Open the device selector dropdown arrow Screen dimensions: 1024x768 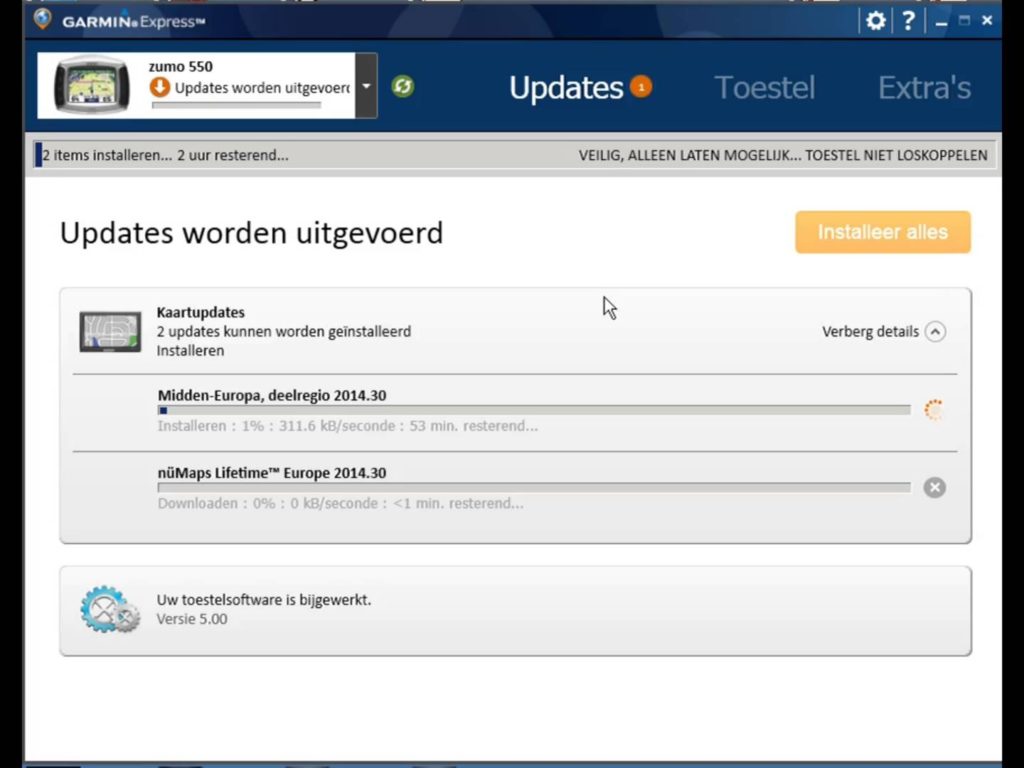(366, 86)
